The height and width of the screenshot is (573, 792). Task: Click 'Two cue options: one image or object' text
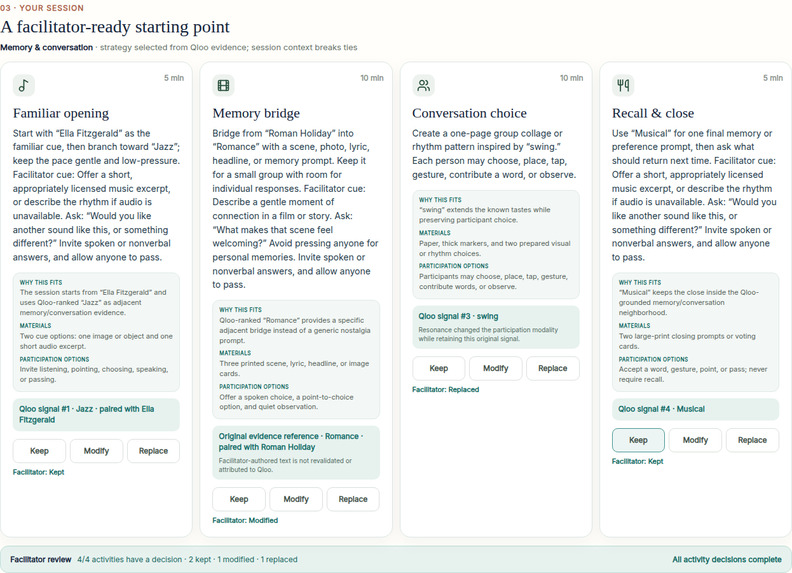96,341
